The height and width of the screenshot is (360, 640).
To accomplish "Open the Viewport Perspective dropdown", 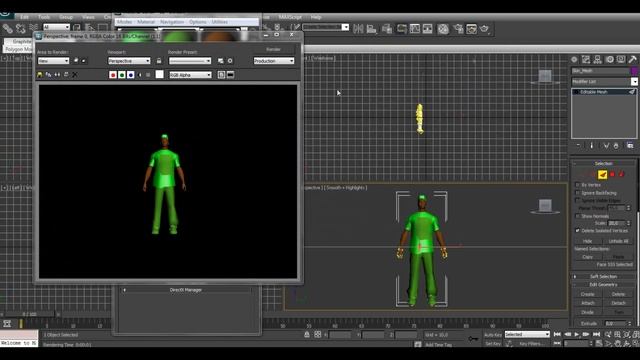I will (x=129, y=61).
